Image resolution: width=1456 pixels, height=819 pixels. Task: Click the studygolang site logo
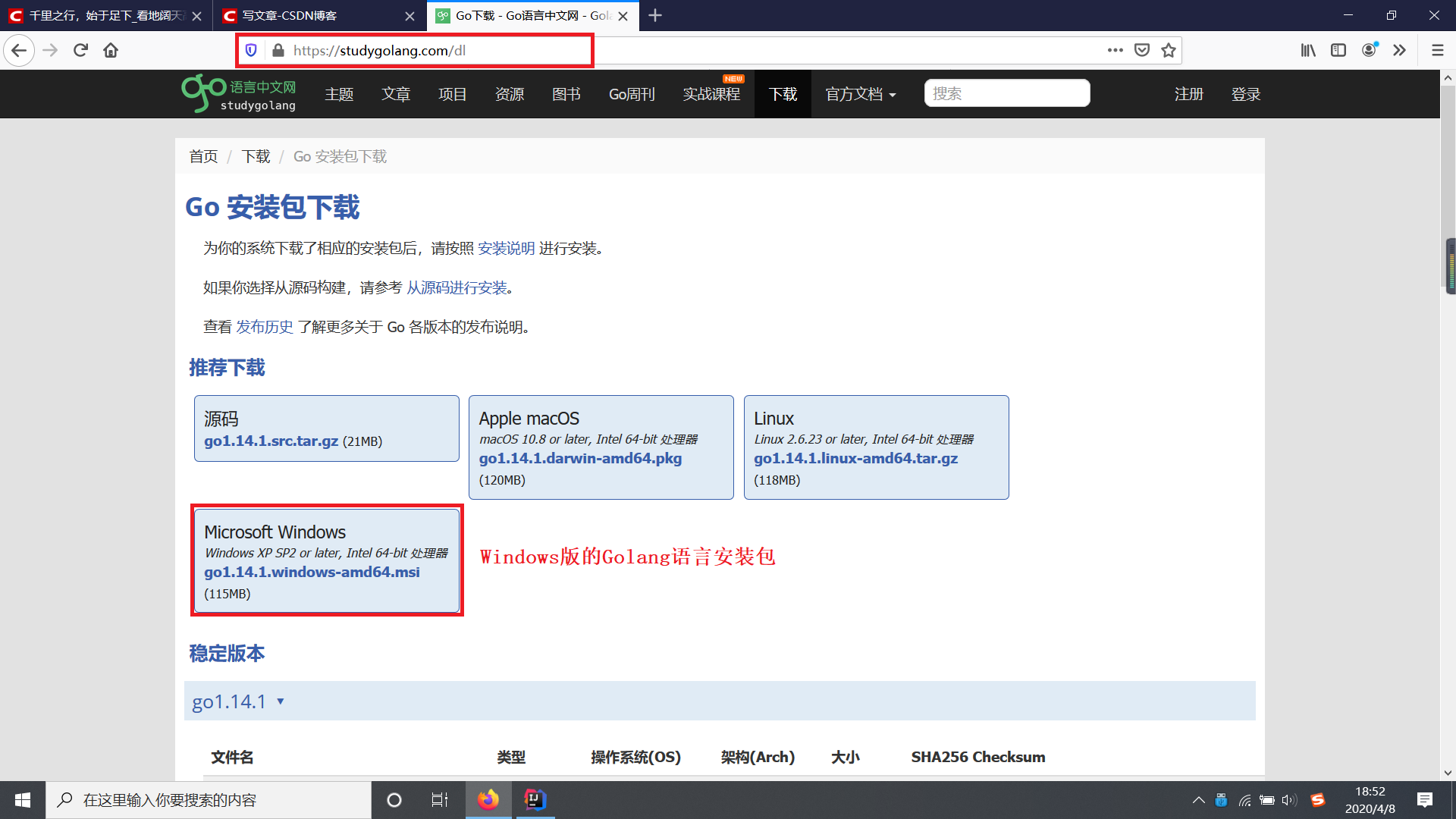239,94
